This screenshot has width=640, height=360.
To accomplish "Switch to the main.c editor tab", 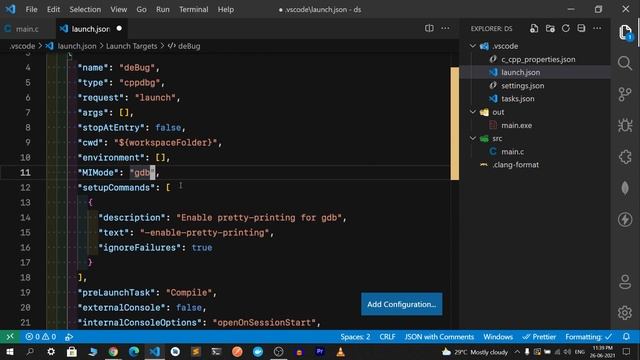I will 27,29.
